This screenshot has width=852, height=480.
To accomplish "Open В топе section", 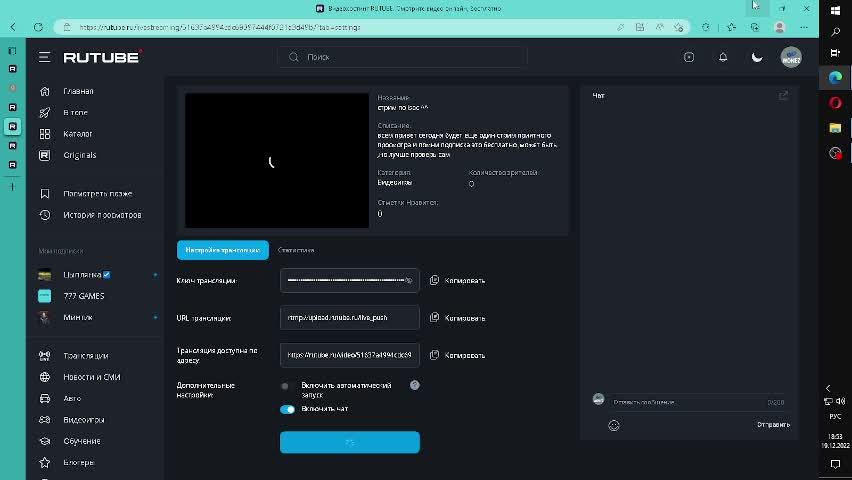I will [x=75, y=113].
